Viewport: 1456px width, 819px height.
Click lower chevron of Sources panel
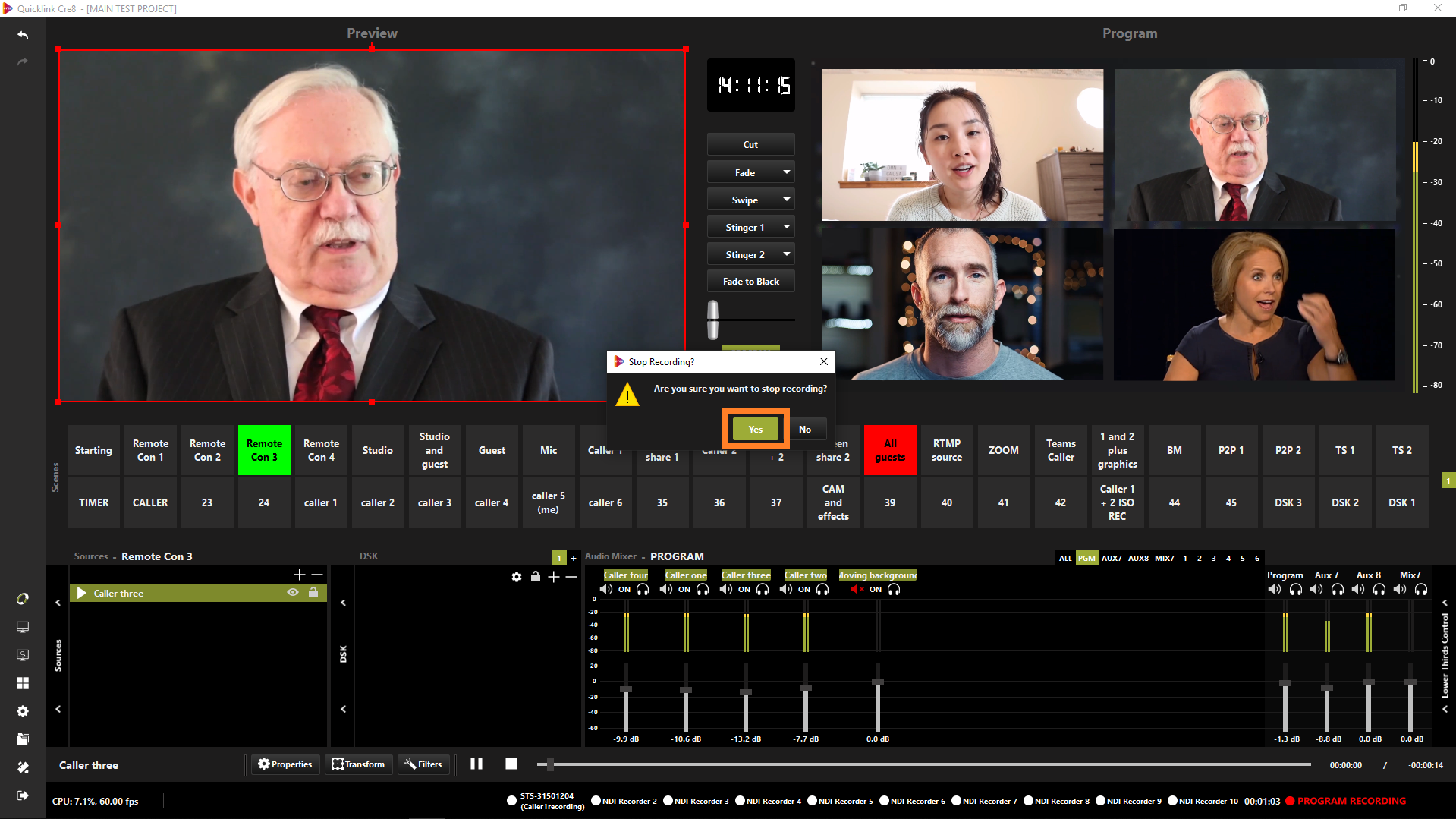58,709
